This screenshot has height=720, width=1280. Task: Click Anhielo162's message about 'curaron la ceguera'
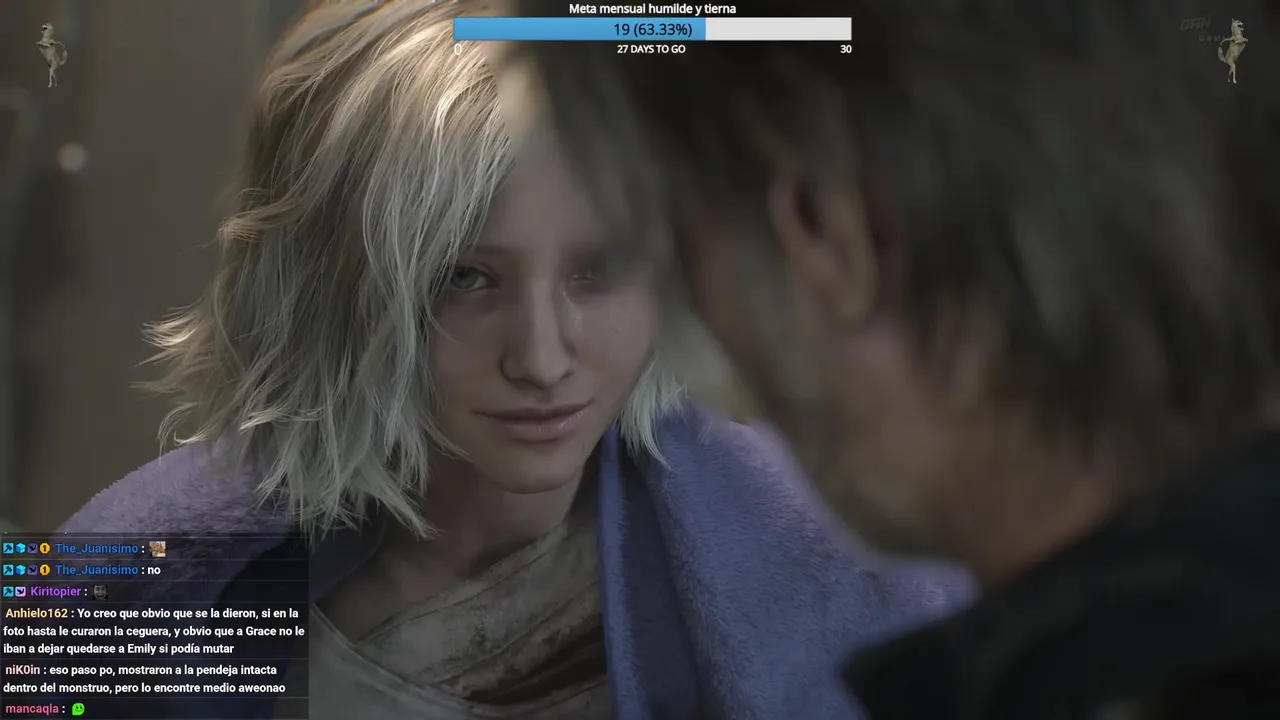point(154,631)
